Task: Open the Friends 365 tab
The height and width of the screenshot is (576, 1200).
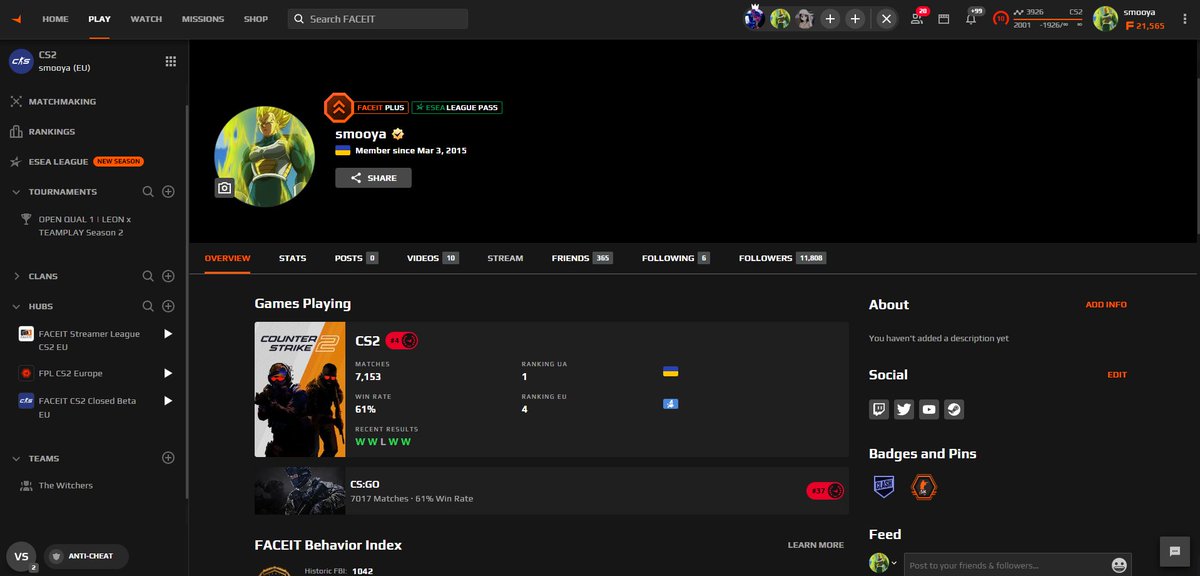Action: coord(582,258)
